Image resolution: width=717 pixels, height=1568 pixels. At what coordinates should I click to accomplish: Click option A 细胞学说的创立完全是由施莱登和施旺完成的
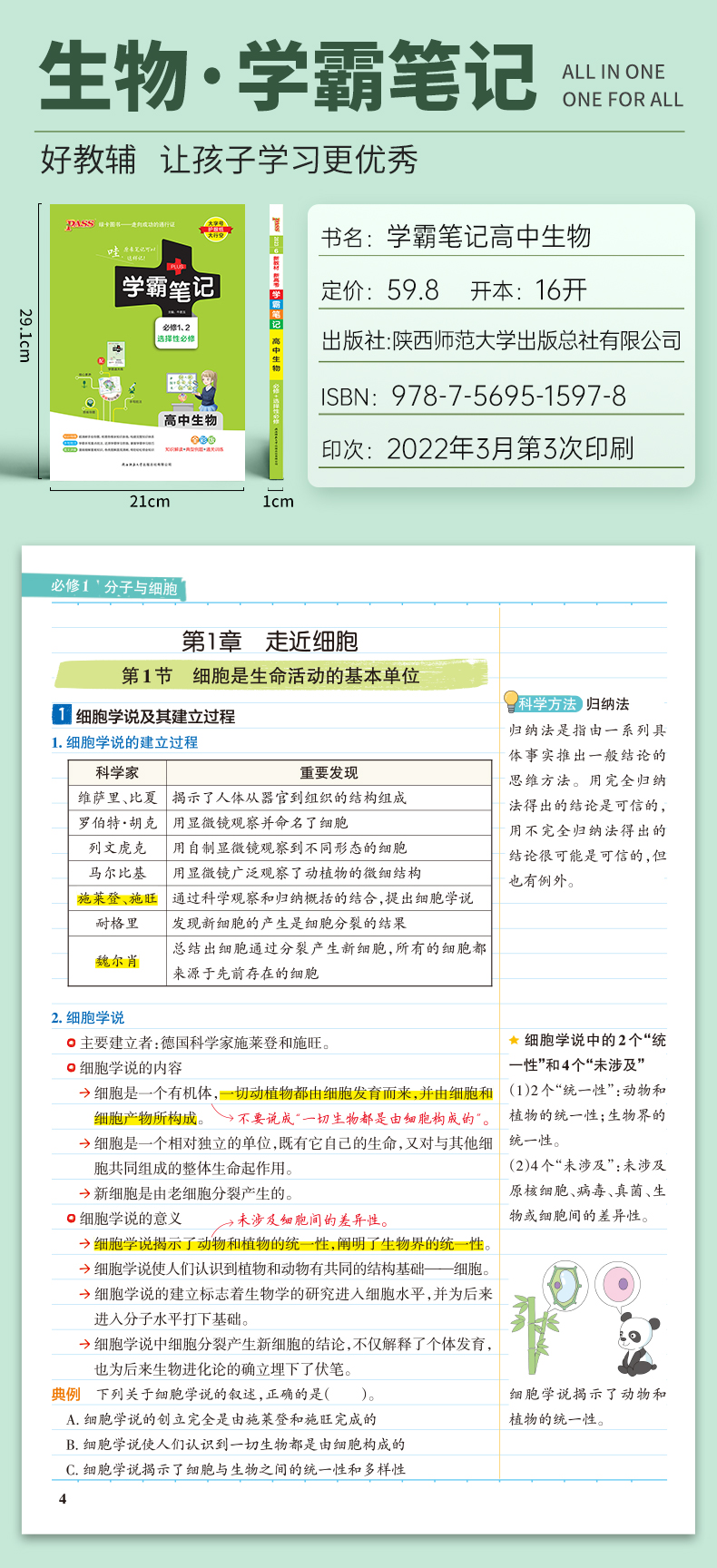(221, 1419)
